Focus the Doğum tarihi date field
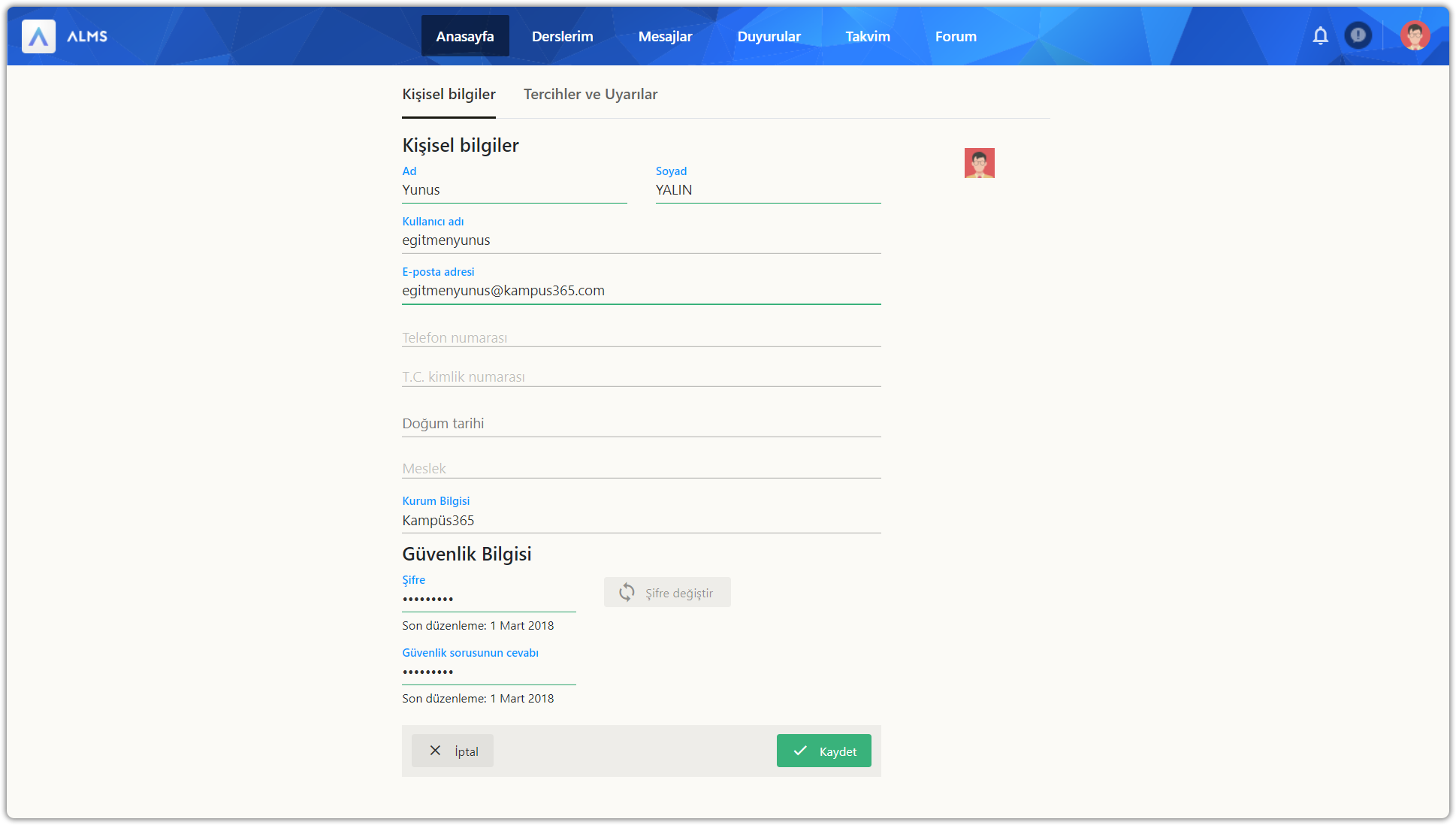 [x=641, y=424]
